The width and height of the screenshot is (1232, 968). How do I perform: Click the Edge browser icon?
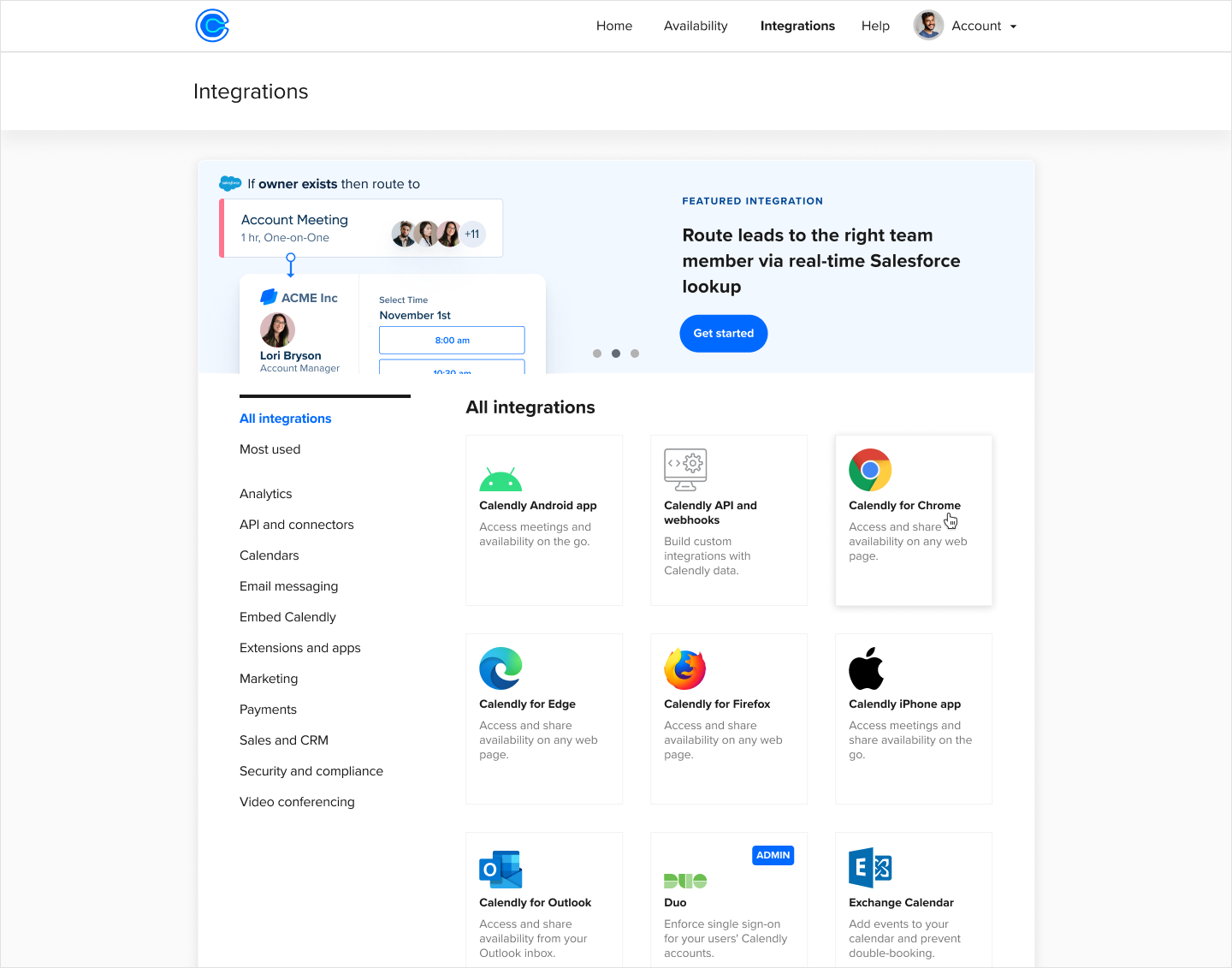click(x=500, y=668)
